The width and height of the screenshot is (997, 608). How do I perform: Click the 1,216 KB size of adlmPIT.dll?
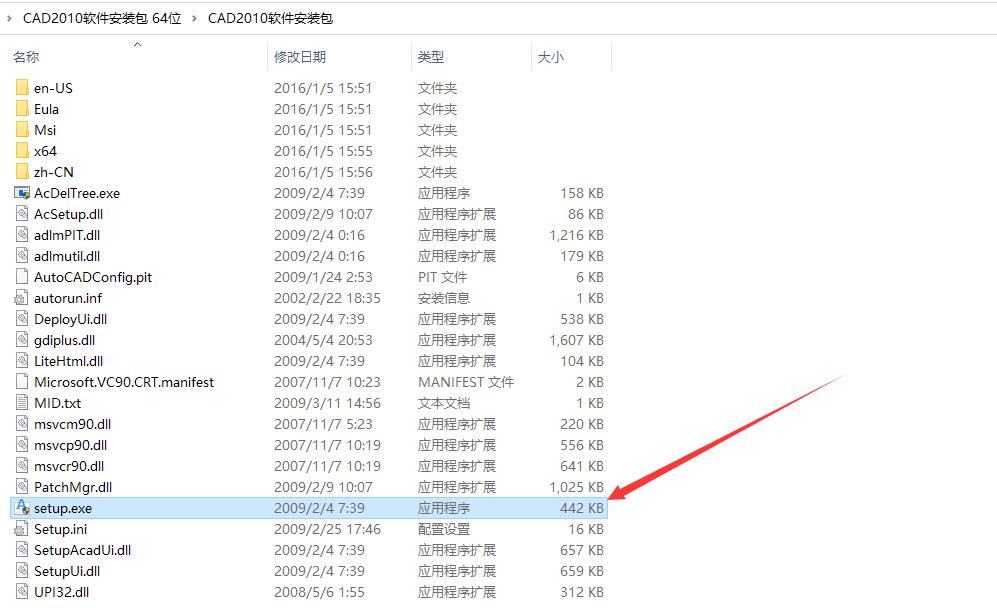pyautogui.click(x=576, y=235)
